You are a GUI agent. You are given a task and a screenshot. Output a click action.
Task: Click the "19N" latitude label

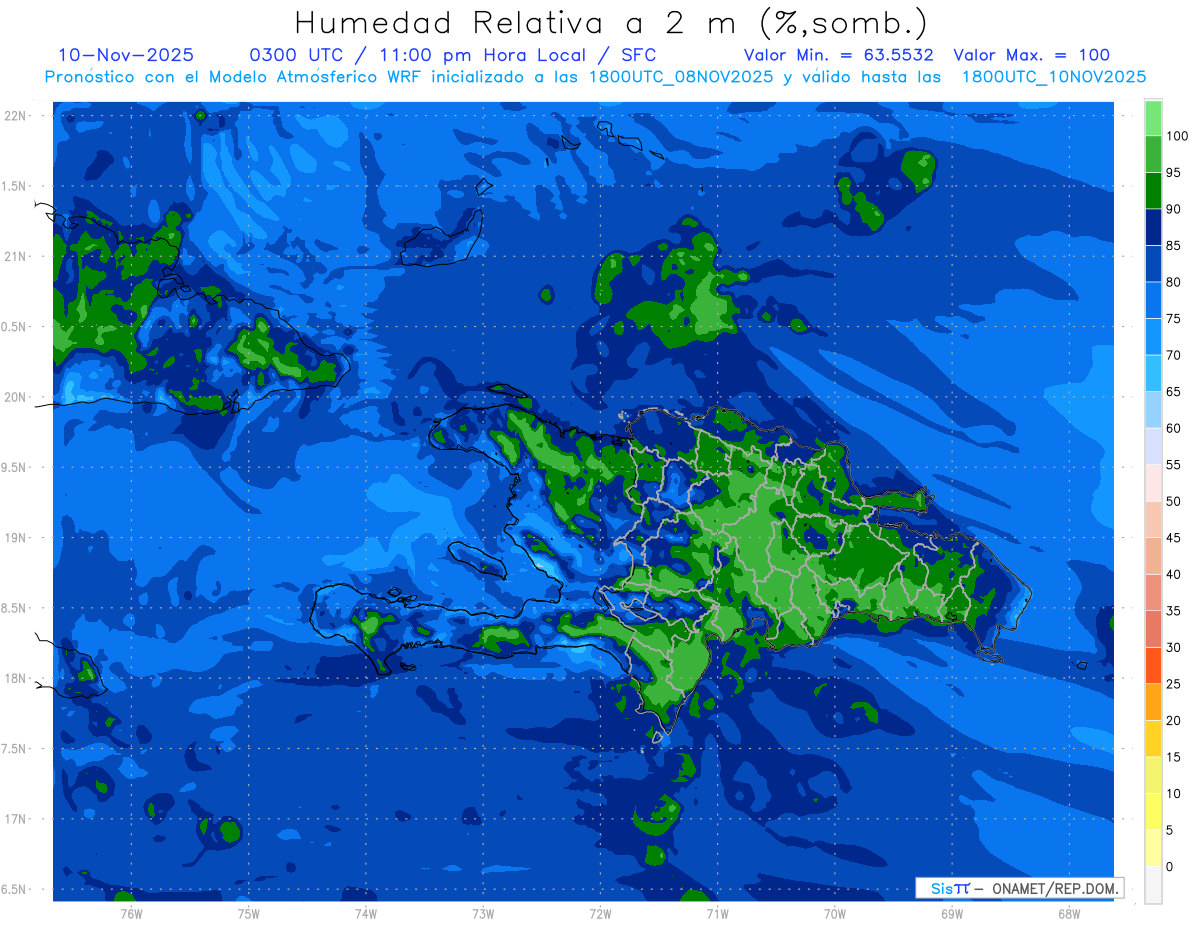pos(15,538)
